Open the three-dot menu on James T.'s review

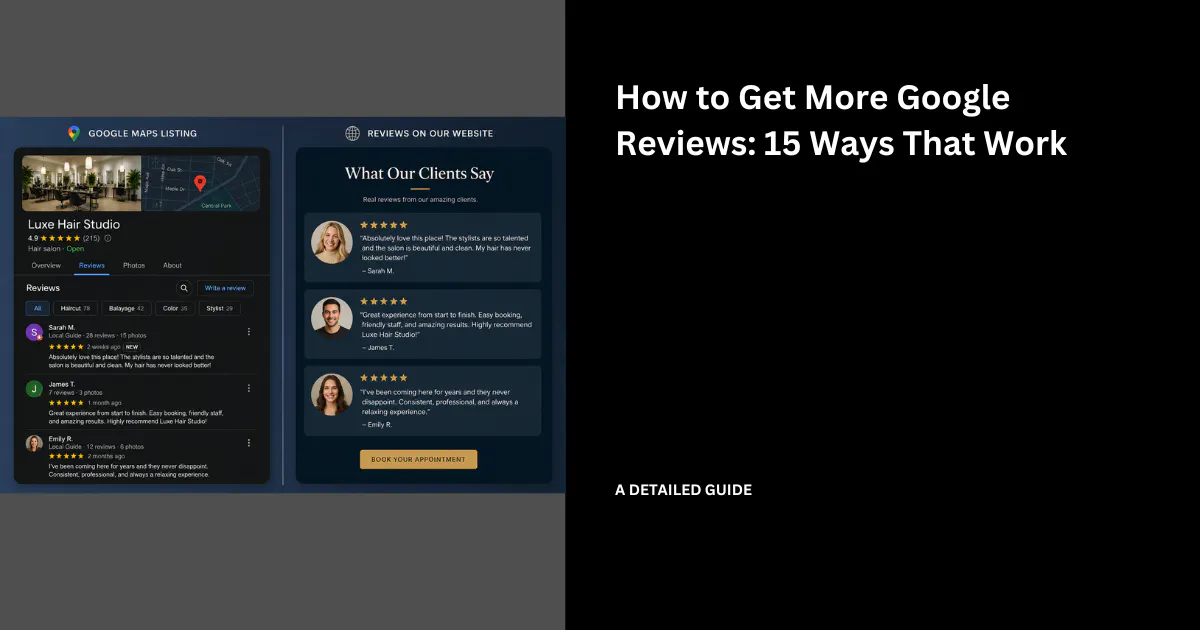click(x=249, y=388)
